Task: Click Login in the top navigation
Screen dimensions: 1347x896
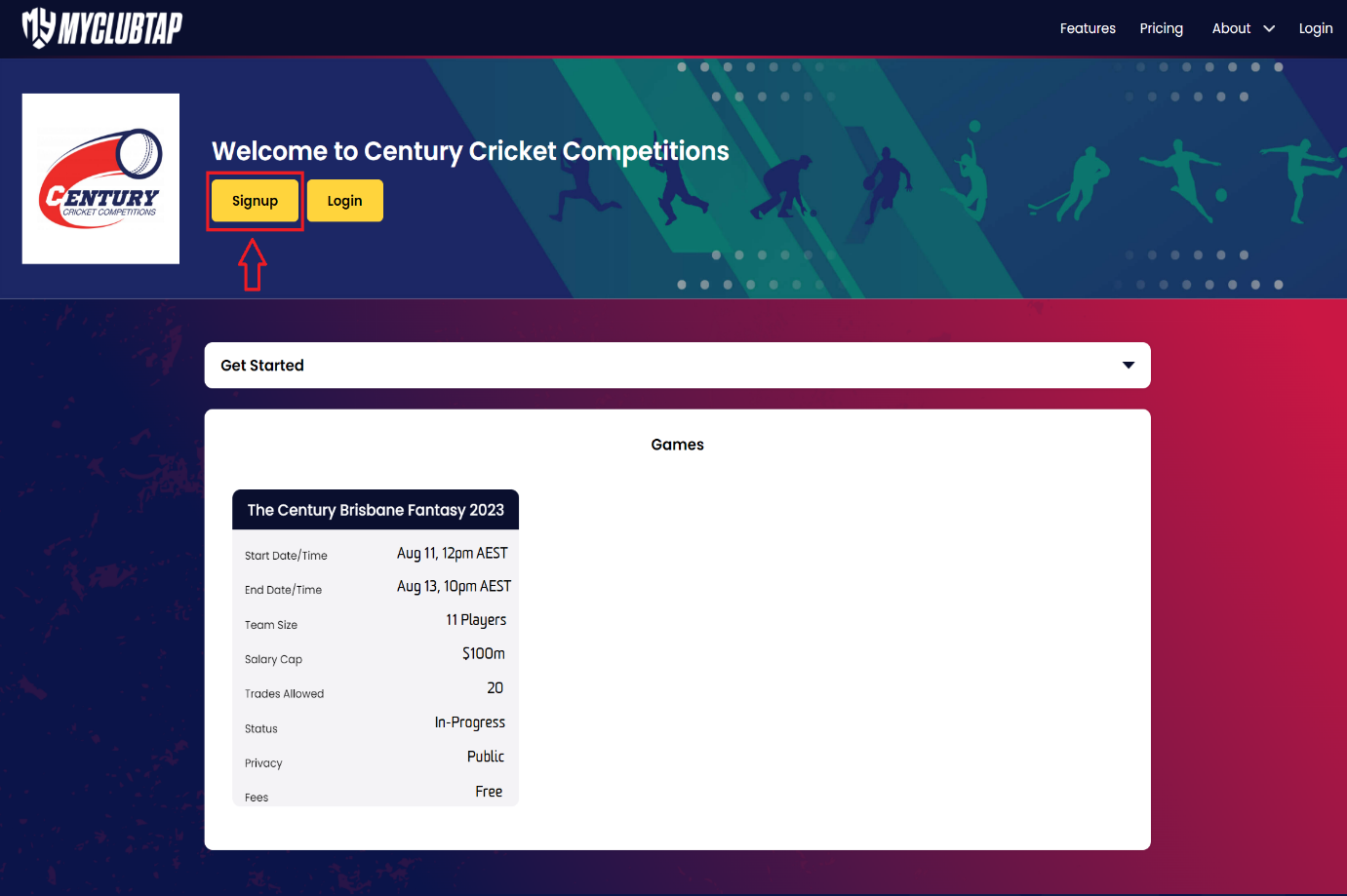Action: point(1315,28)
